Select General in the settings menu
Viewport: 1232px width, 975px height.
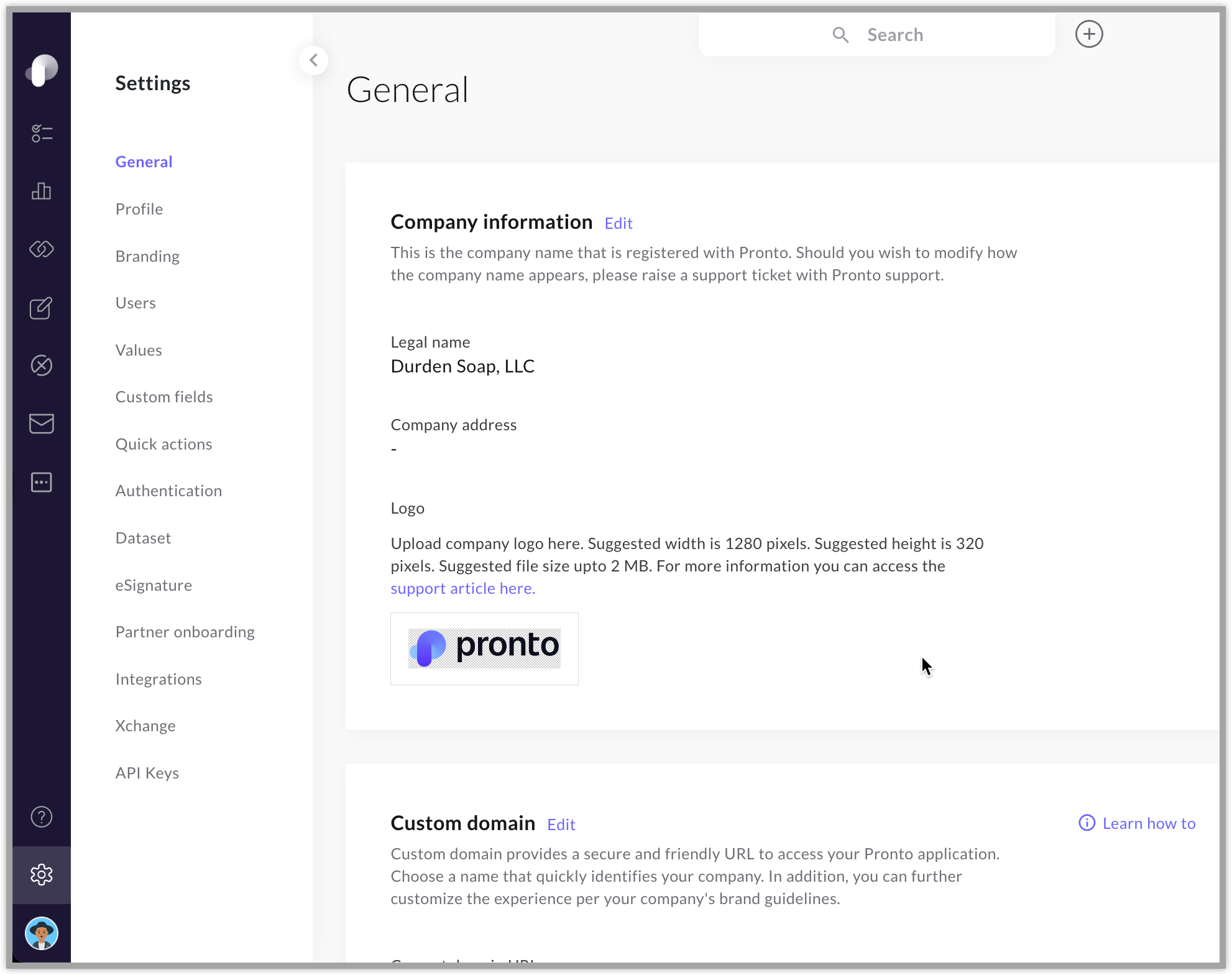144,162
